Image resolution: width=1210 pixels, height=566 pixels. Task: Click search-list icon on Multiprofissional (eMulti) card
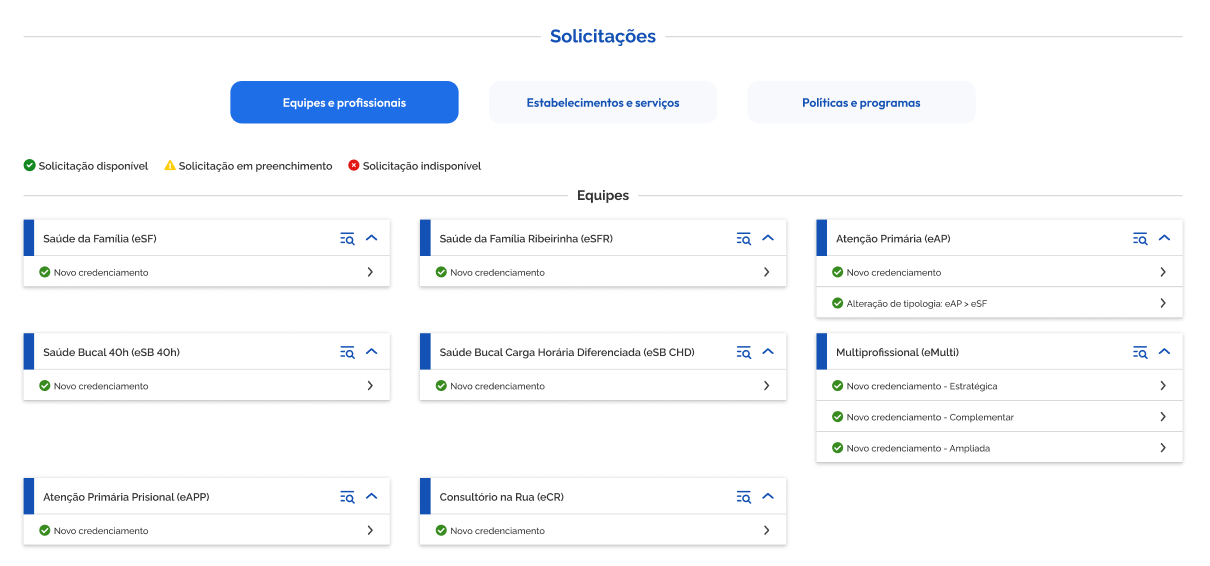tap(1140, 352)
